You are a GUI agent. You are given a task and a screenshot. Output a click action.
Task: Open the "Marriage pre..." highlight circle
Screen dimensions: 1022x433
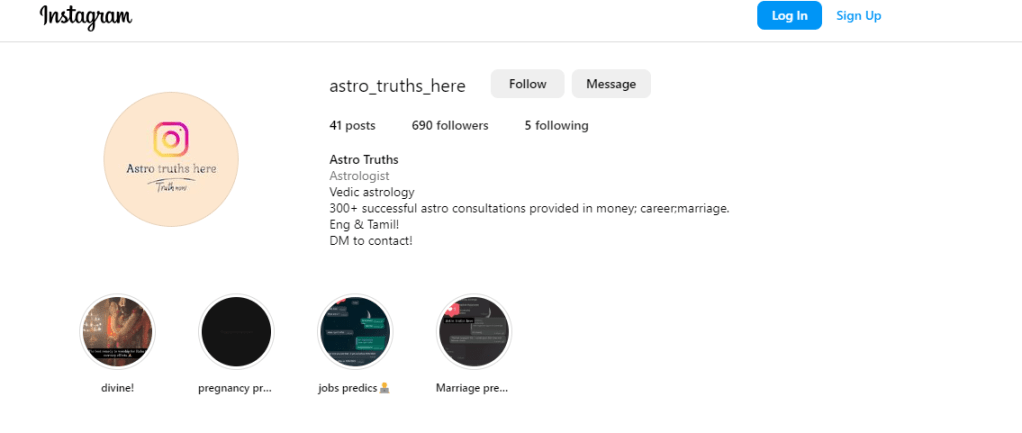click(x=474, y=332)
